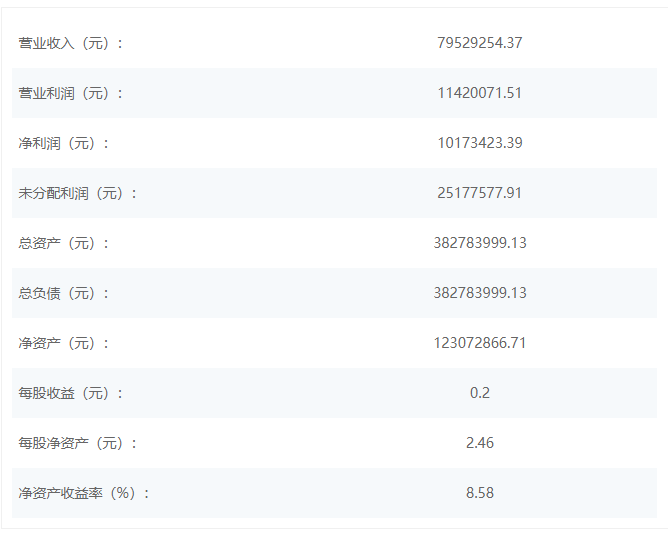Image resolution: width=668 pixels, height=540 pixels.
Task: Select the value in the 总资产 row
Action: (x=480, y=243)
